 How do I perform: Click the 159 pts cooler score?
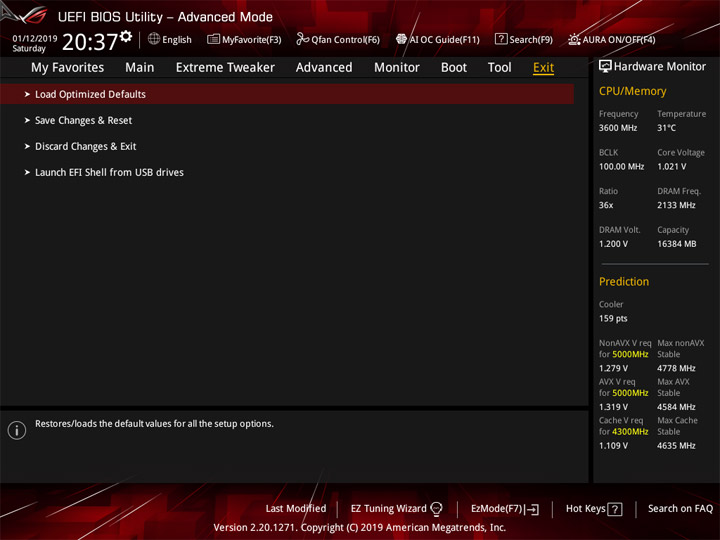point(613,319)
